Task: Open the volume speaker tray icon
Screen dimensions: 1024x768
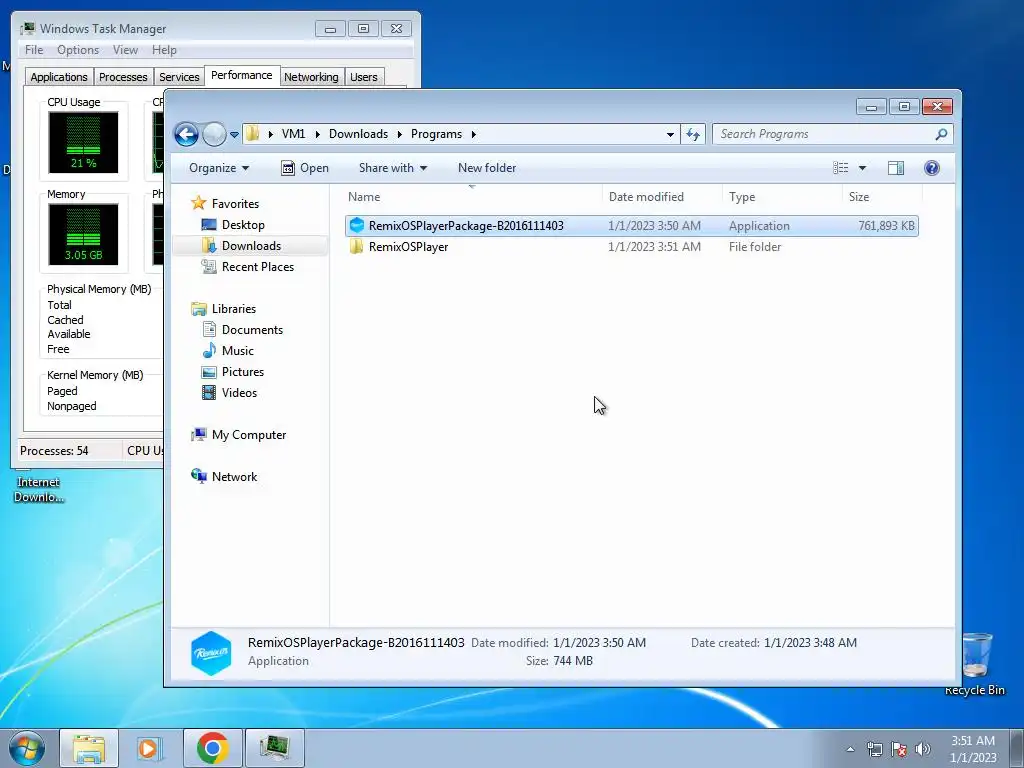Action: [923, 749]
